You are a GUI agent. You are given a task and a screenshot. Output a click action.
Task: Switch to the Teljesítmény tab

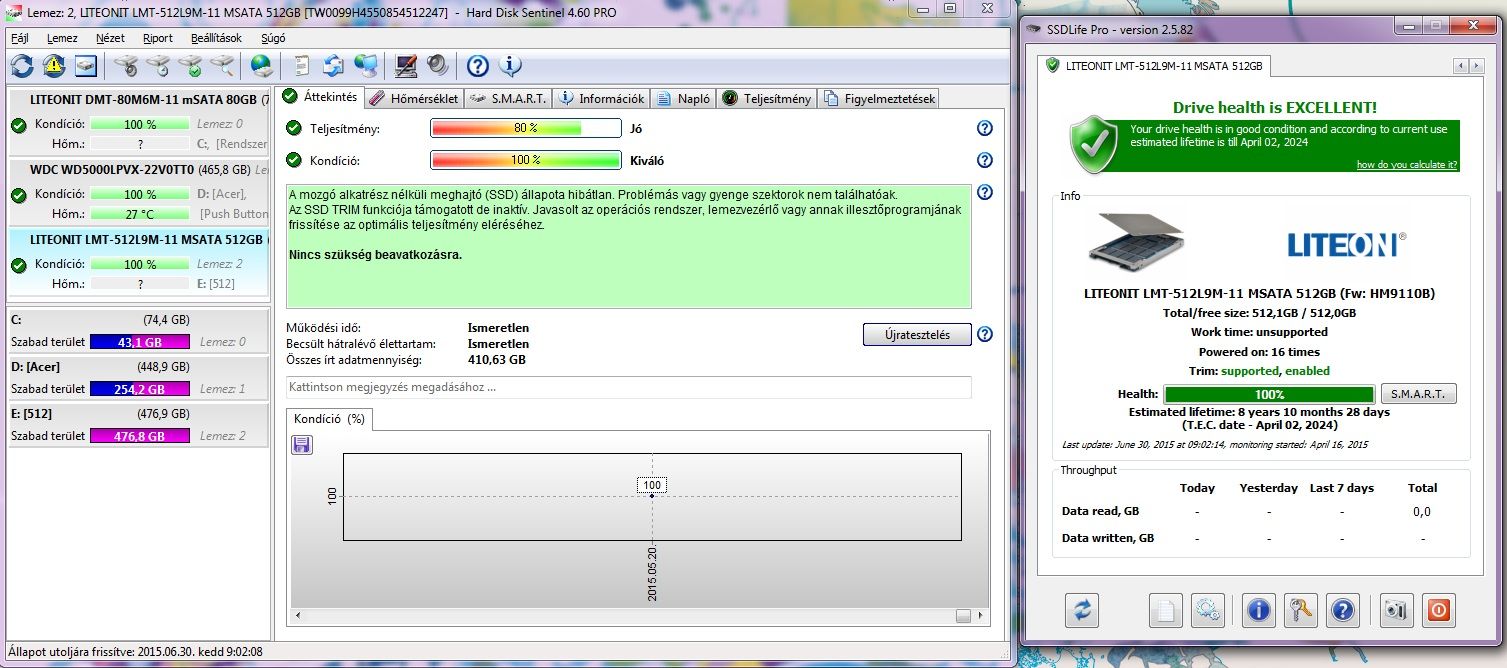767,98
